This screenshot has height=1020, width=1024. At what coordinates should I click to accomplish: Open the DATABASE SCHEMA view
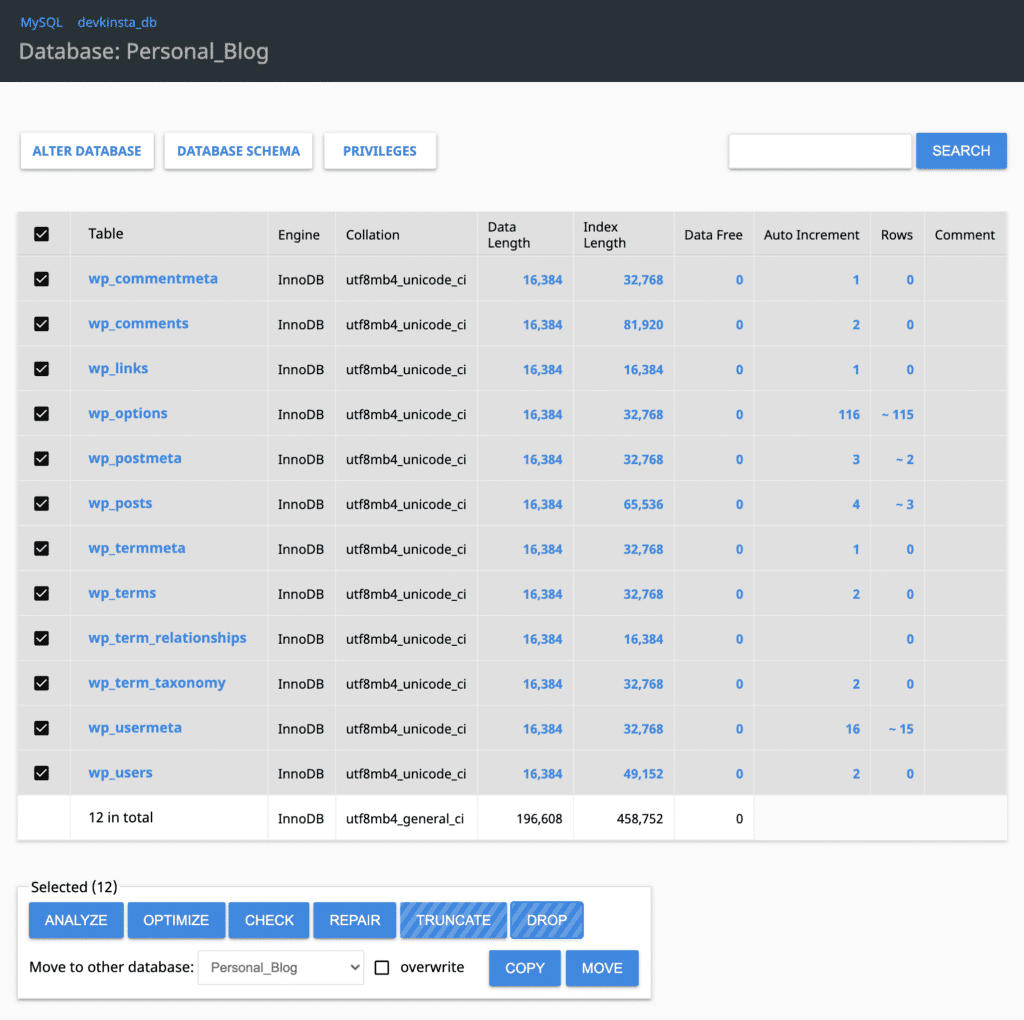[238, 150]
